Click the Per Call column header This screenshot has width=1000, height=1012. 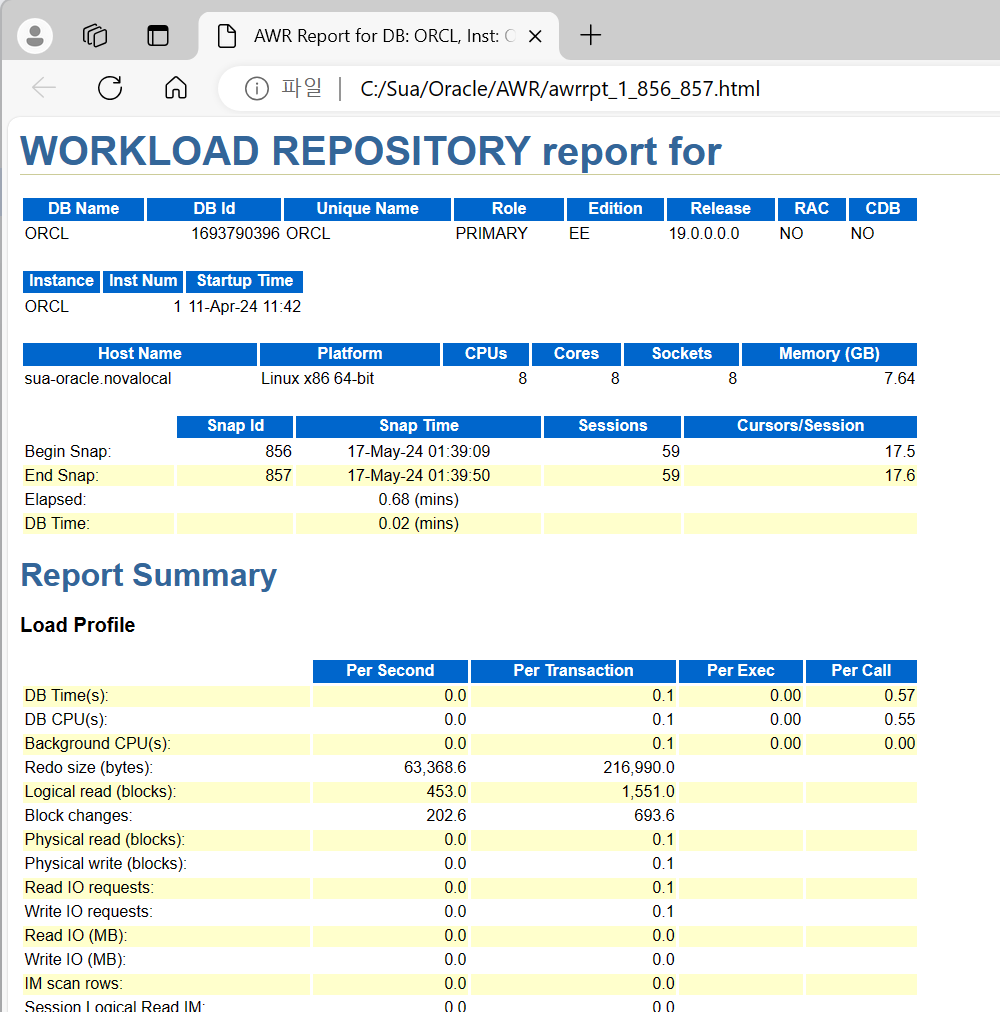tap(861, 671)
